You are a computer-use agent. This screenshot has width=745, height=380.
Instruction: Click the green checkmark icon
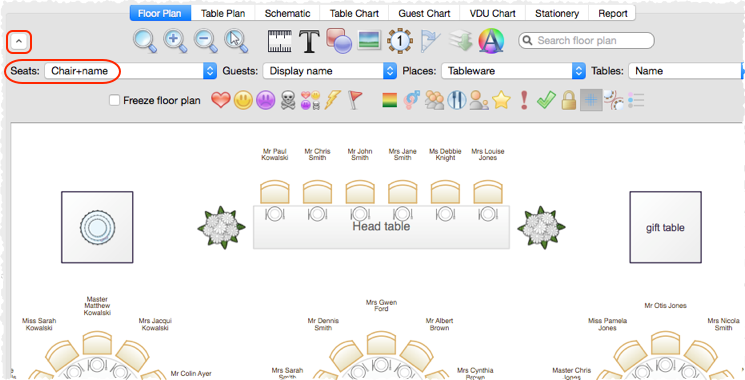(546, 100)
